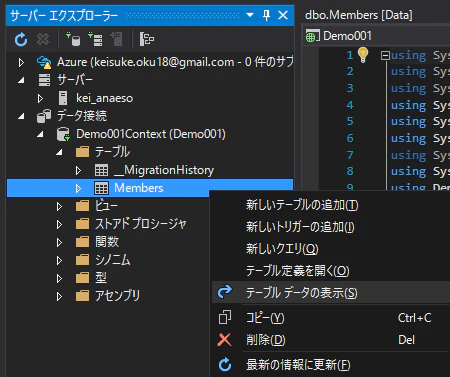This screenshot has width=450, height=377.
Task: Expand the Members table node
Action: tap(78, 189)
